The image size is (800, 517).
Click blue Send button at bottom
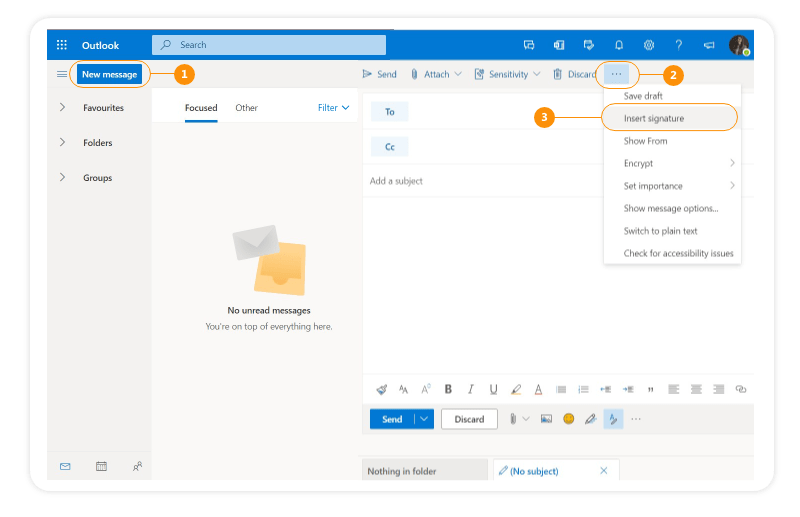[x=392, y=419]
